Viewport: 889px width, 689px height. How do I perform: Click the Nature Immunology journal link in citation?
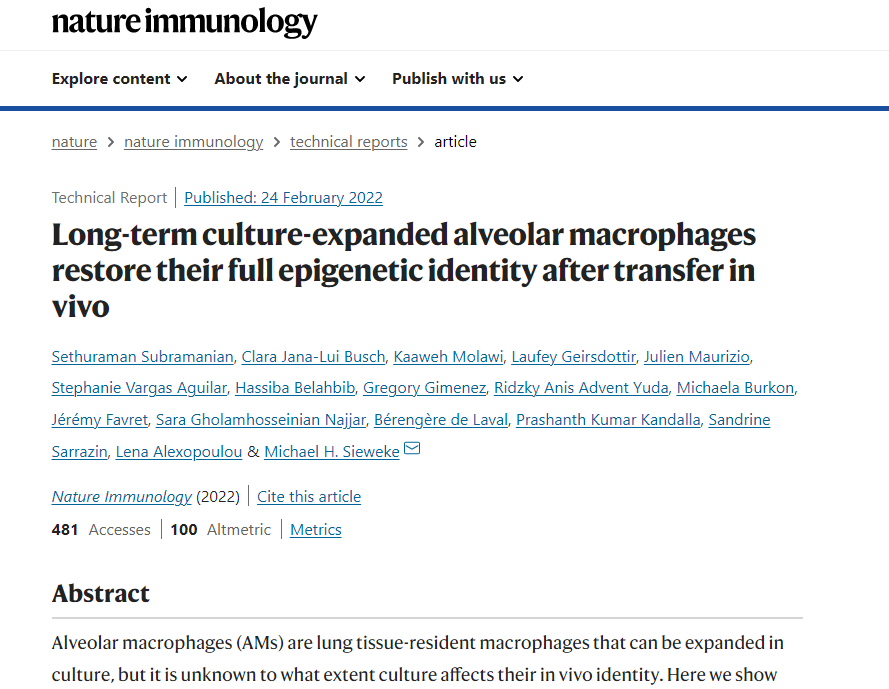click(122, 497)
